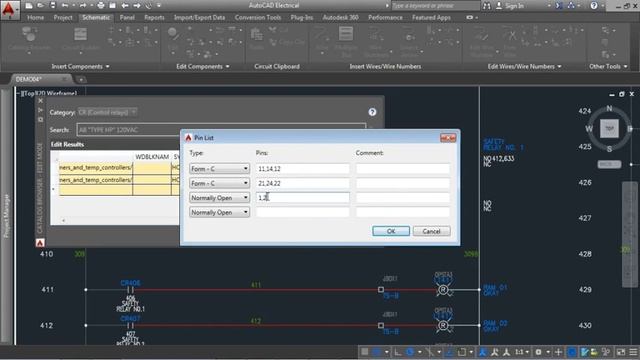The height and width of the screenshot is (360, 640).
Task: Click the next project drawing arrow
Action: click(x=137, y=5)
